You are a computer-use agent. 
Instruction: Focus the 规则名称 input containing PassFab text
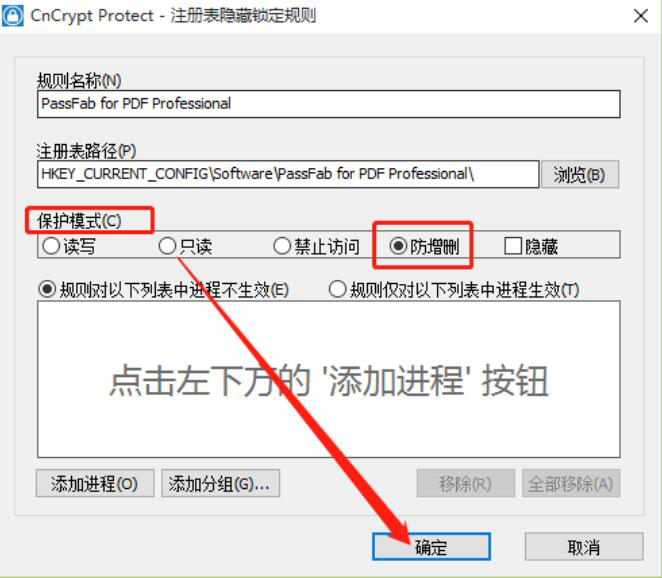tap(328, 104)
